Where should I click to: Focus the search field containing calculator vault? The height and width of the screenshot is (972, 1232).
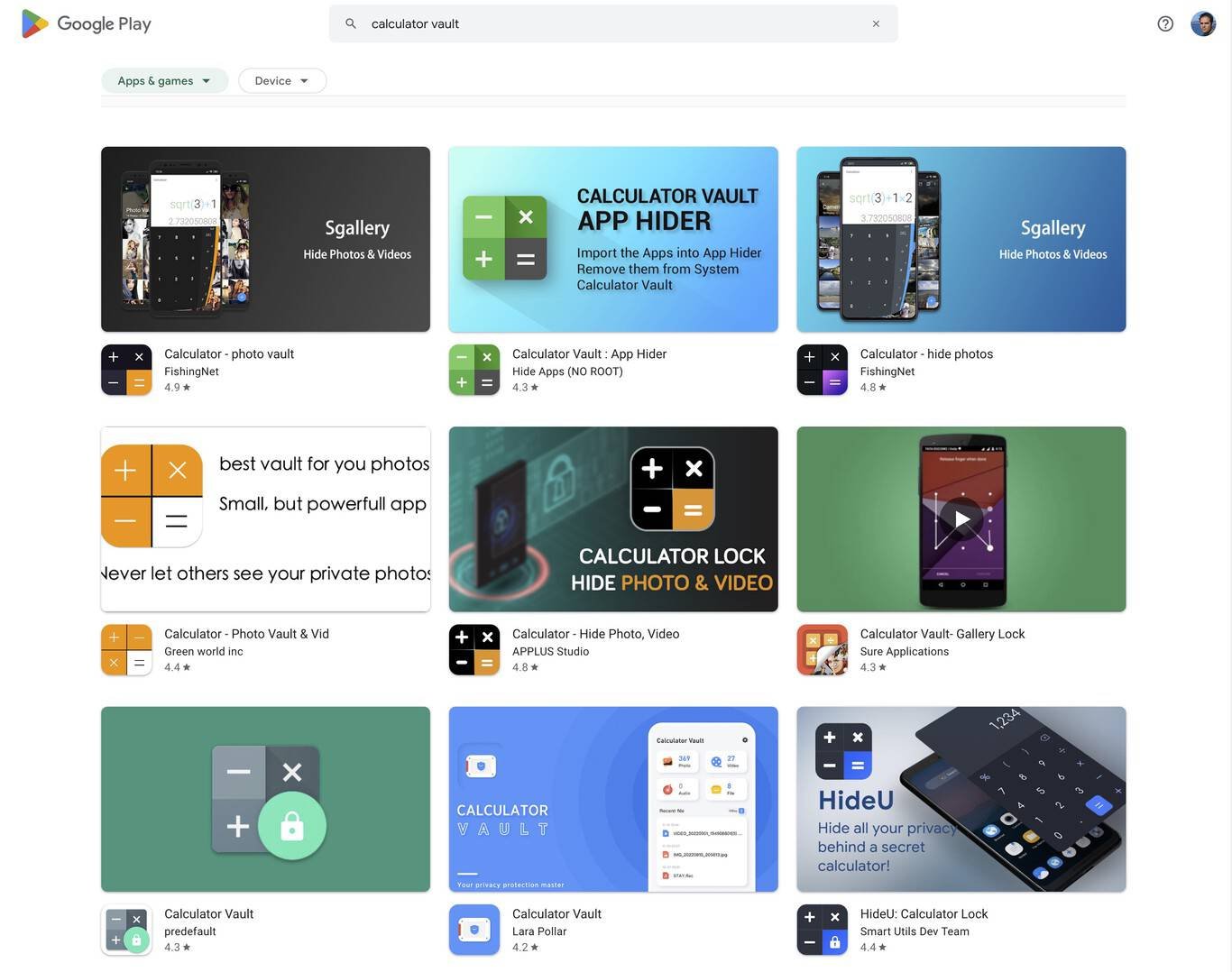coord(613,23)
